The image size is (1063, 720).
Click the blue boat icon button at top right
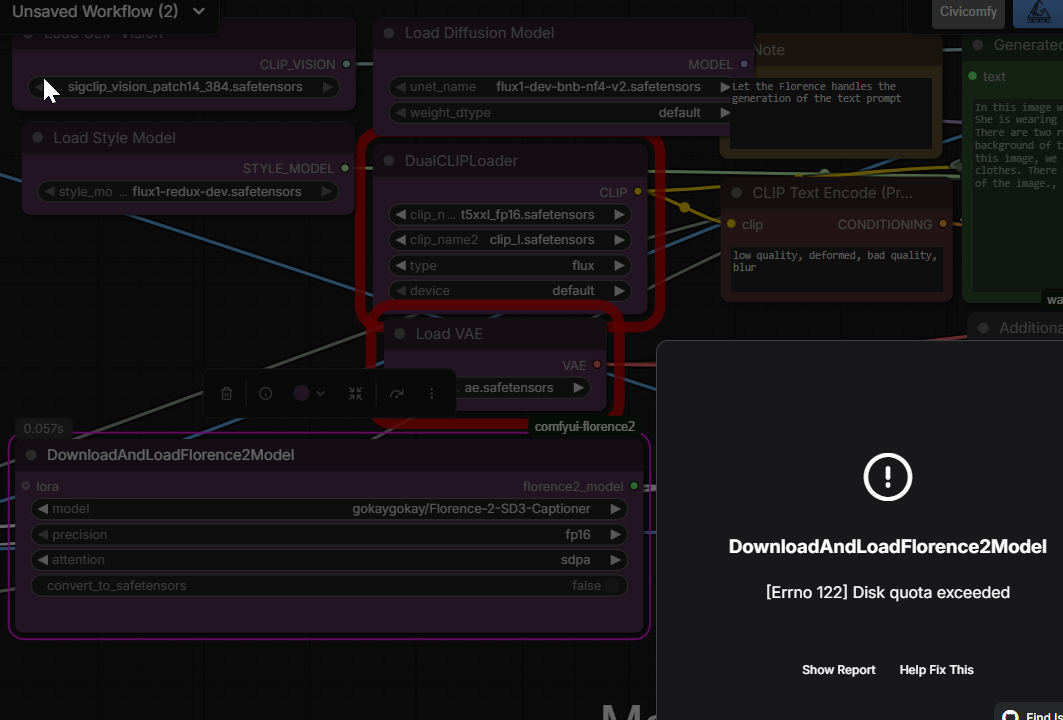click(1038, 12)
